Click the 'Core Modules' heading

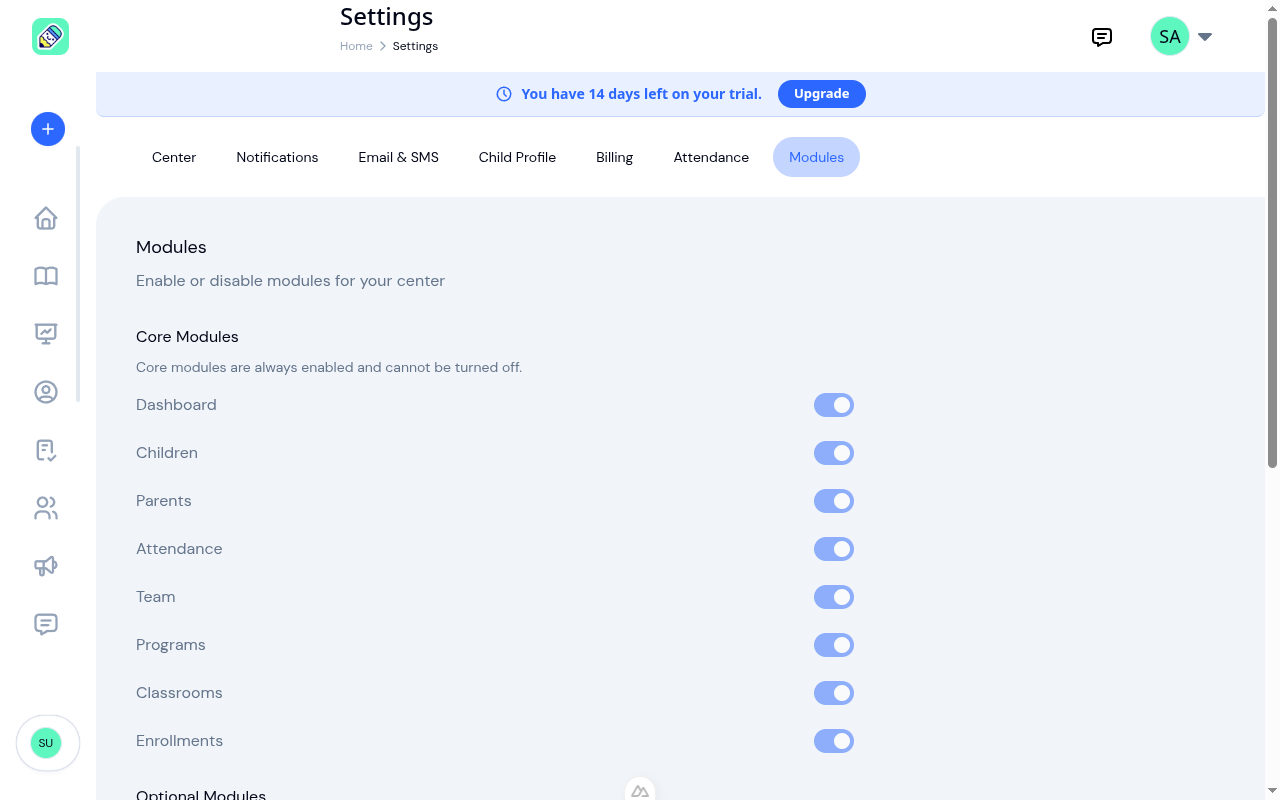(x=187, y=337)
